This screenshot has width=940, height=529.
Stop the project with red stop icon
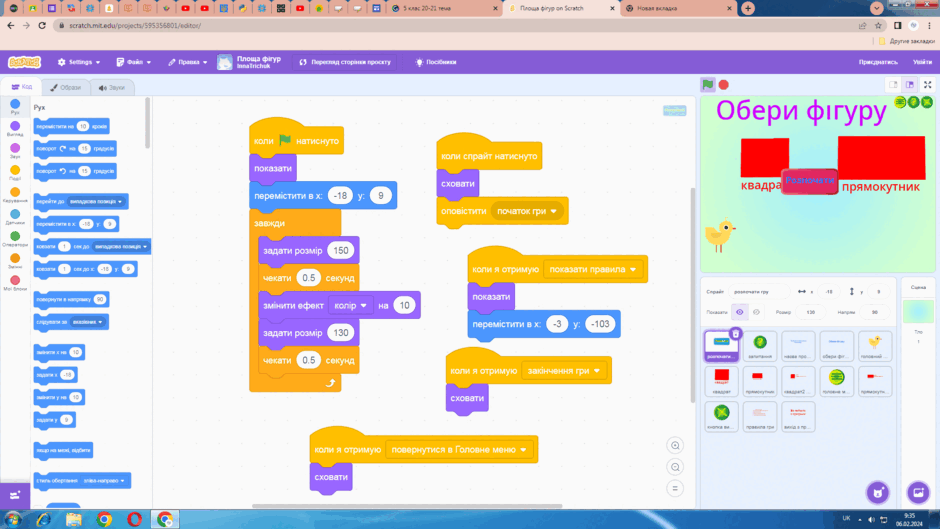[724, 85]
